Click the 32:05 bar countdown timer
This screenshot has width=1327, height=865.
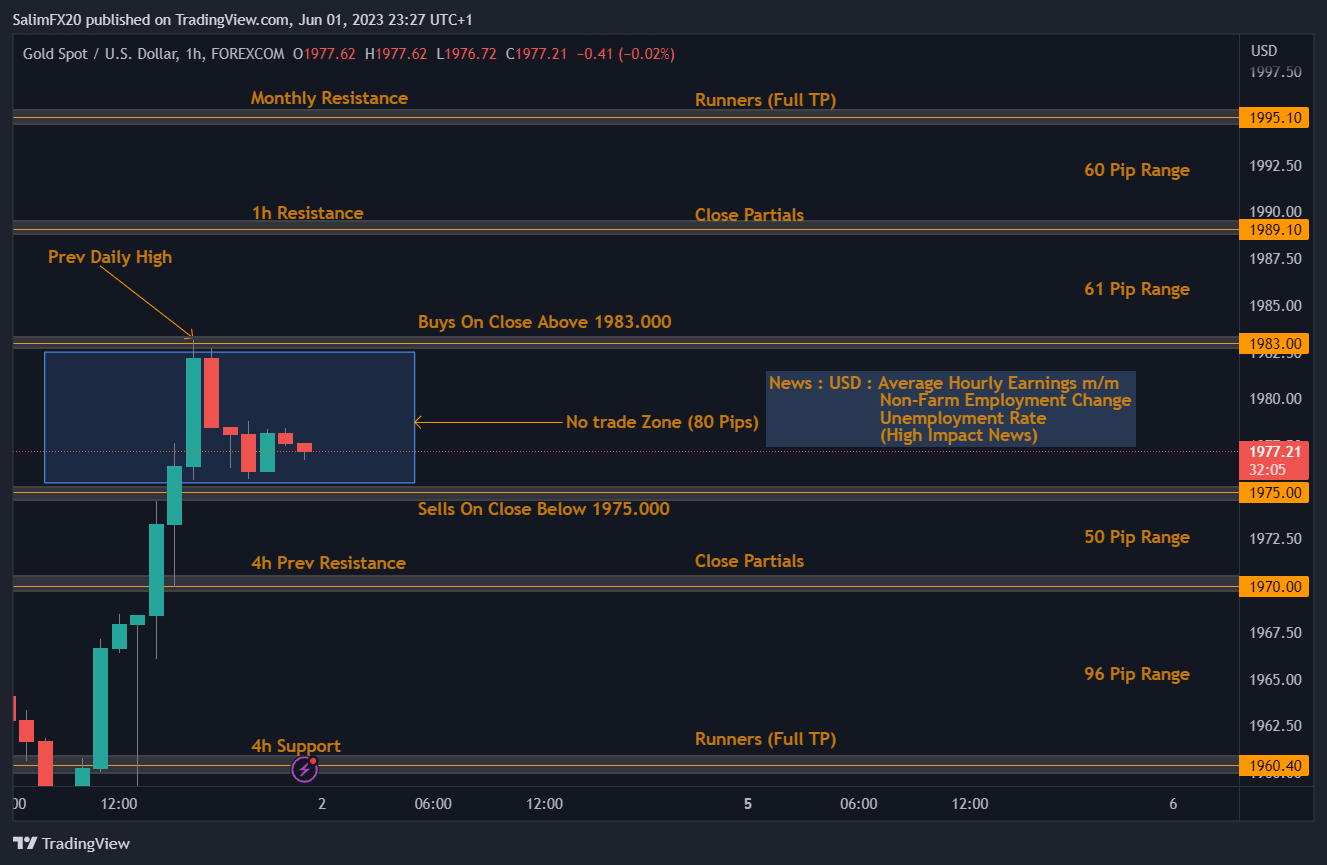1274,467
